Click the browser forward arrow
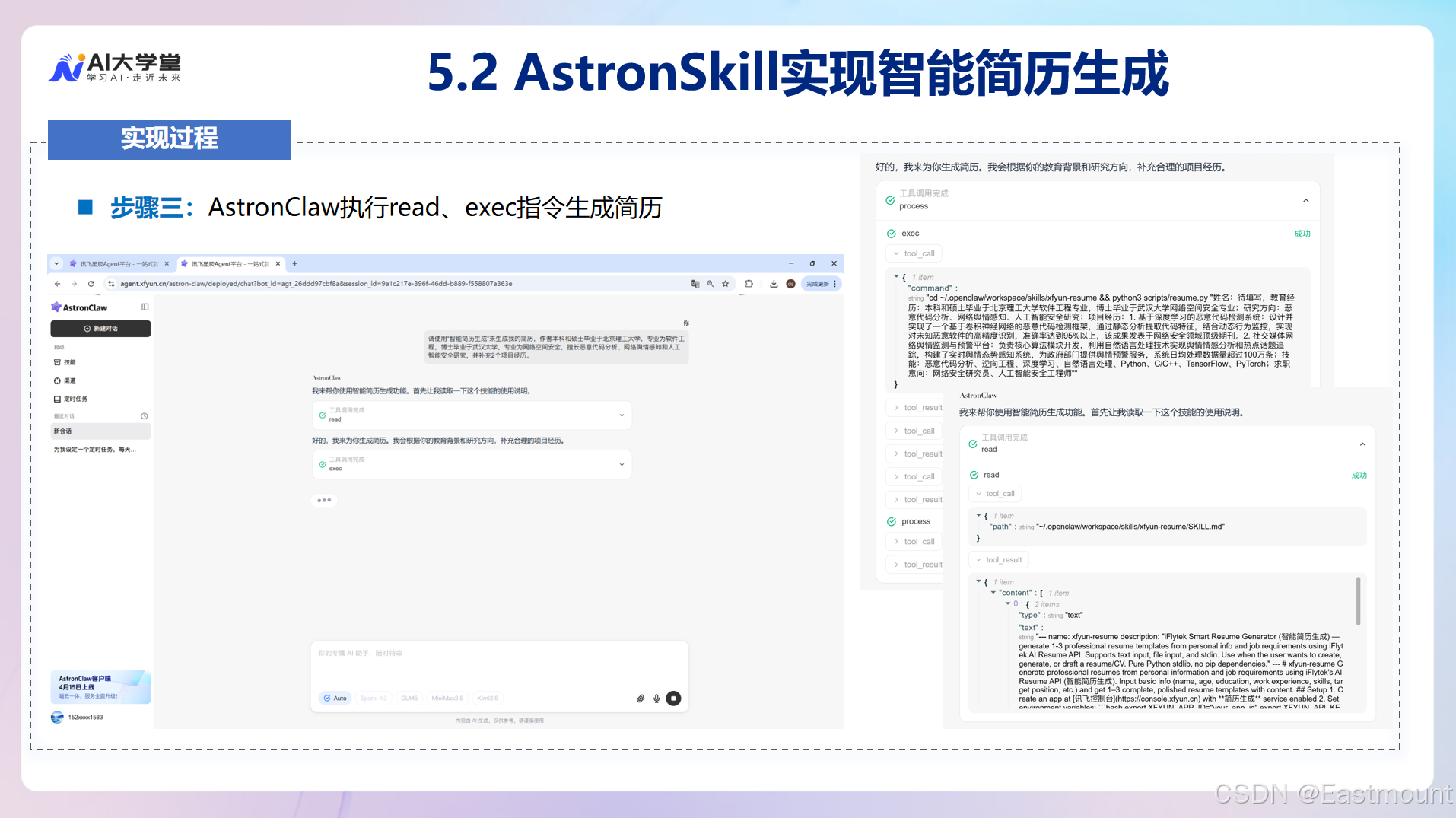 coord(74,284)
